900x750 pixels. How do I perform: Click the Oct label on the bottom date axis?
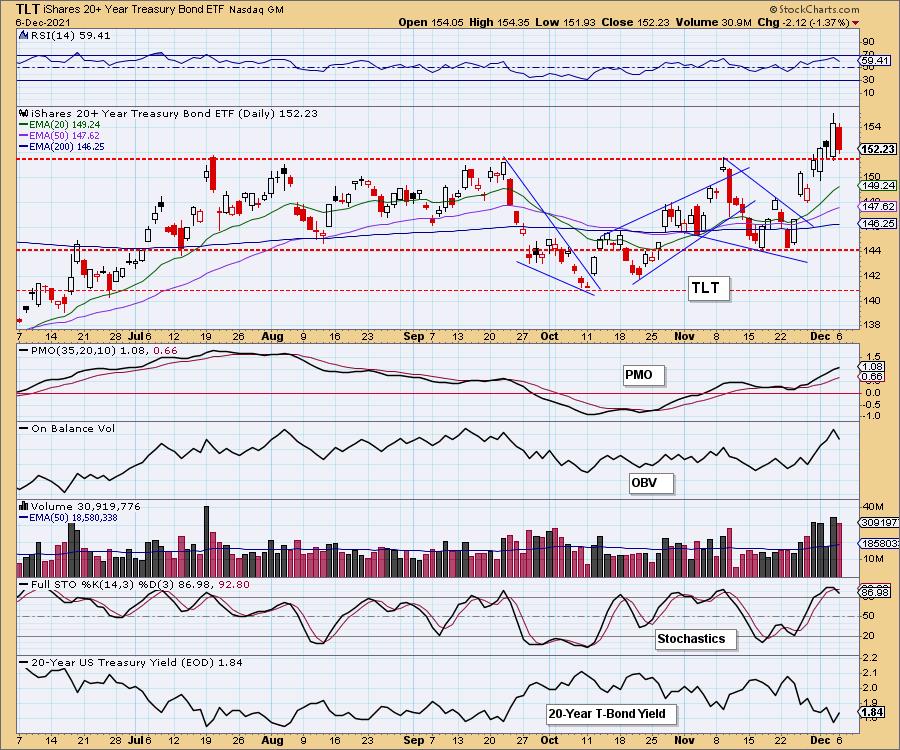(x=549, y=740)
